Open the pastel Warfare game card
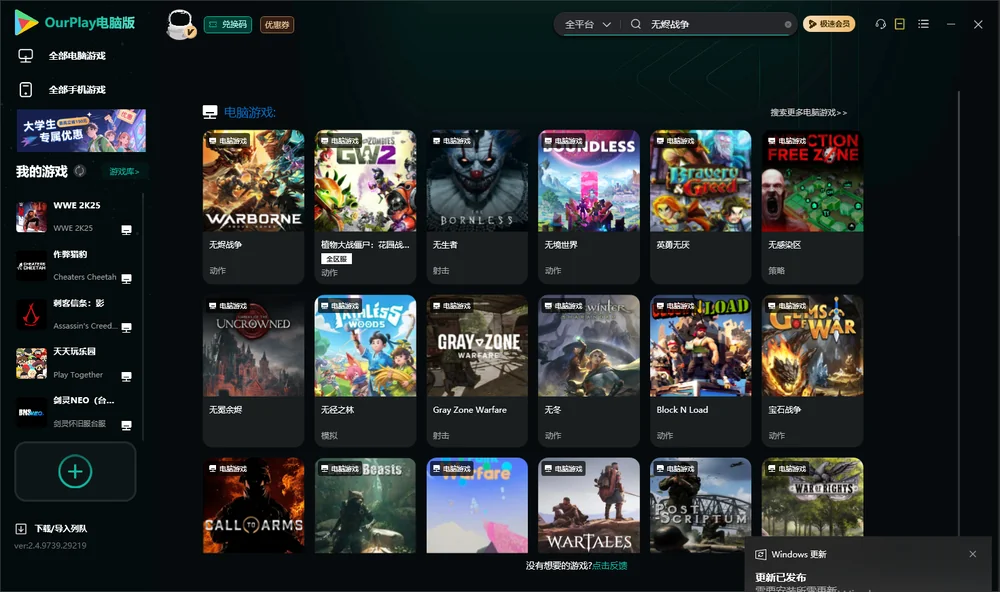The height and width of the screenshot is (592, 1000). [477, 505]
